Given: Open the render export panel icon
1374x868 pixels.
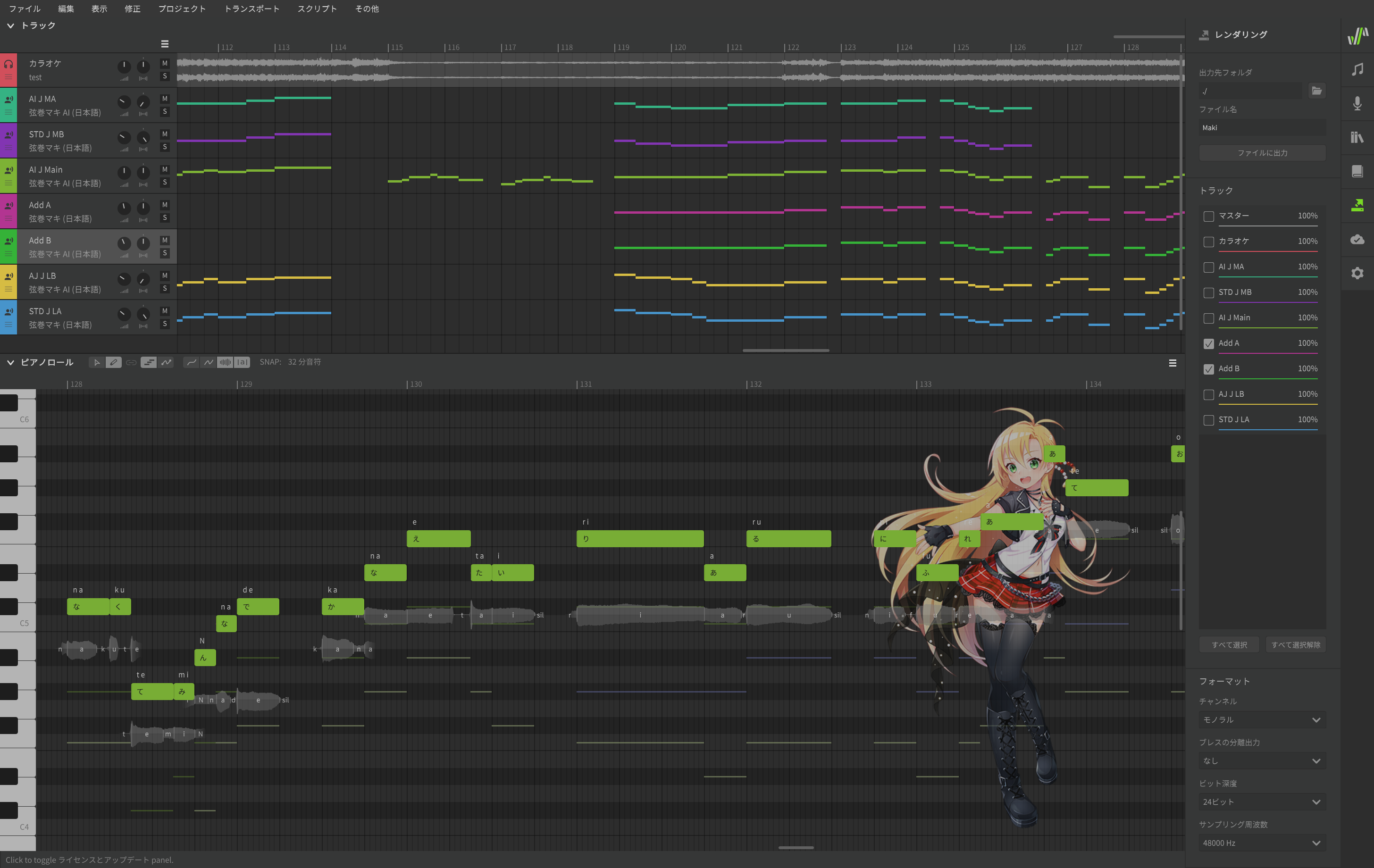Looking at the screenshot, I should point(1357,205).
